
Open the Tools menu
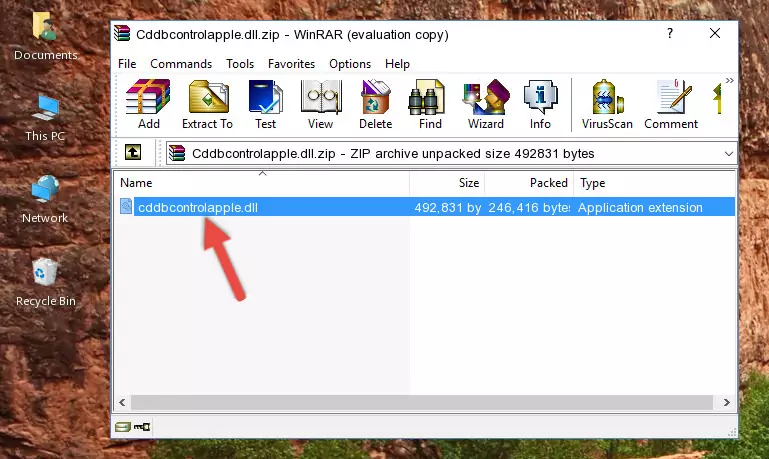point(240,64)
